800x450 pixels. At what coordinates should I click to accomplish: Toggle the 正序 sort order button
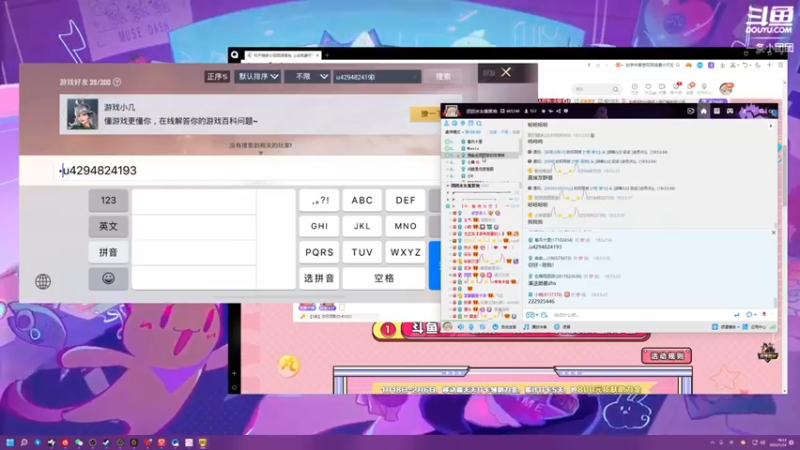(x=217, y=77)
